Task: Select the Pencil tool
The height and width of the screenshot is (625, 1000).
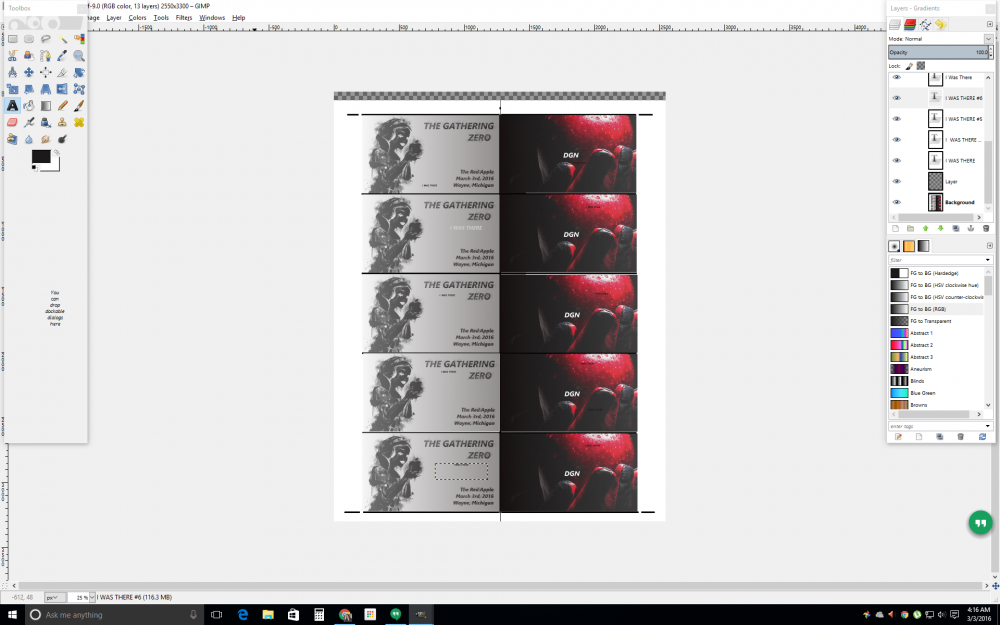Action: (62, 106)
